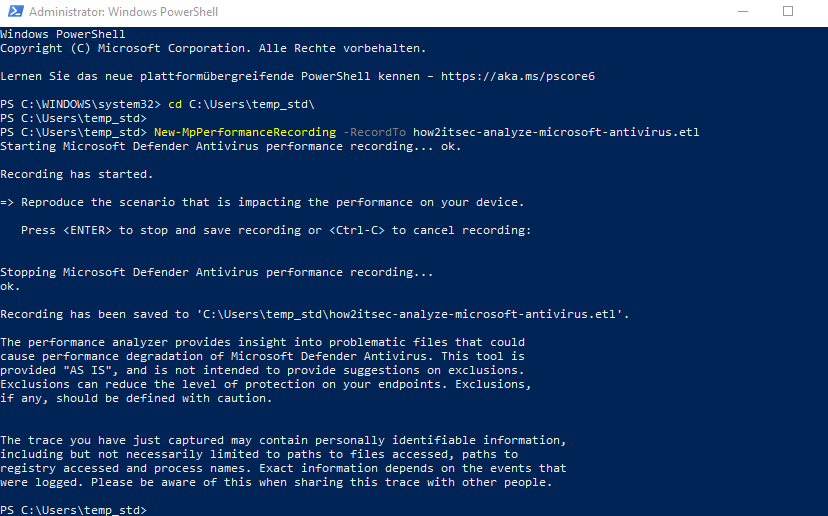Click the <ENTER> key hint text
Viewport: 828px width, 516px height.
tap(87, 230)
